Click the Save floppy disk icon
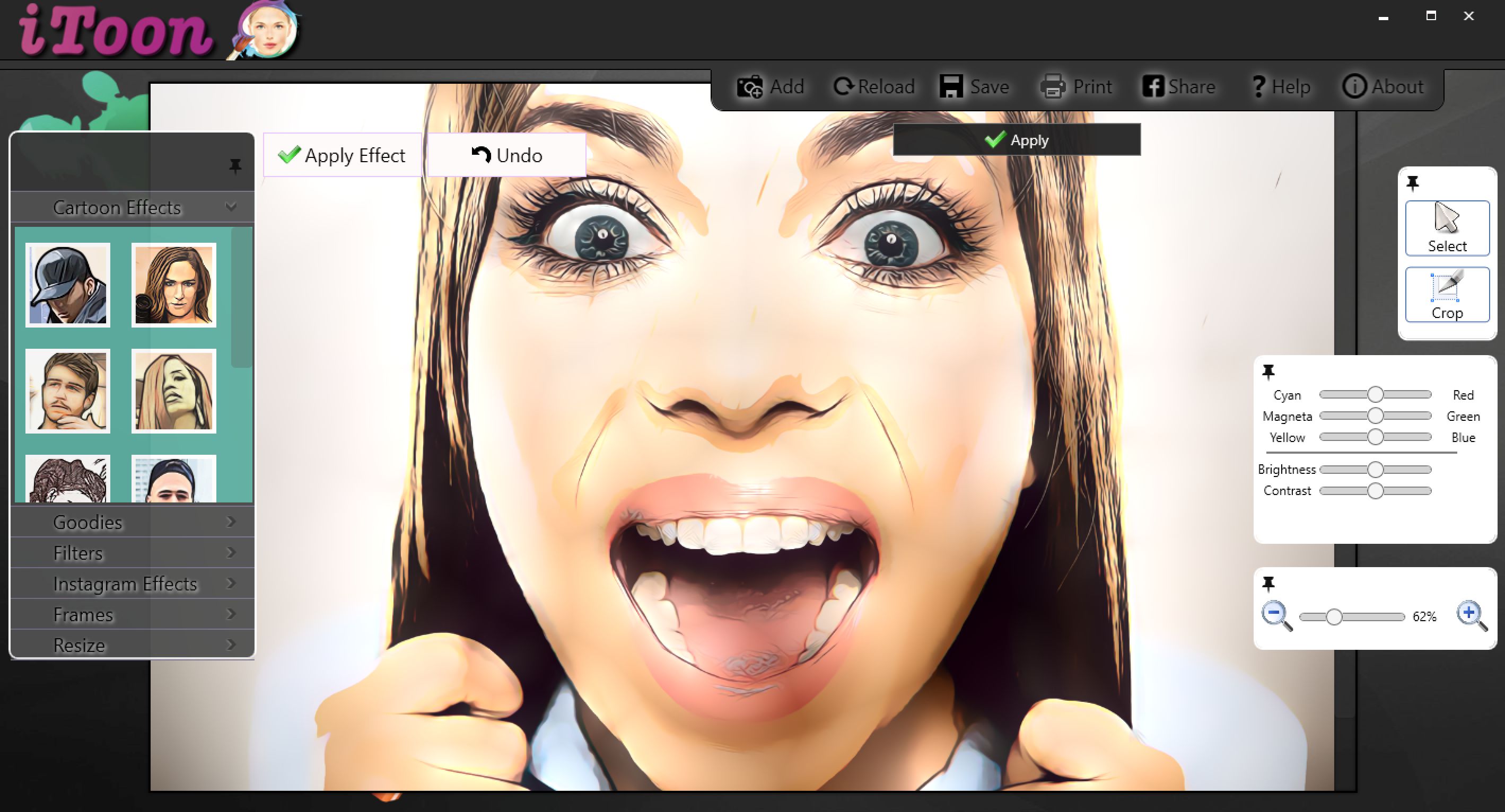 click(951, 86)
